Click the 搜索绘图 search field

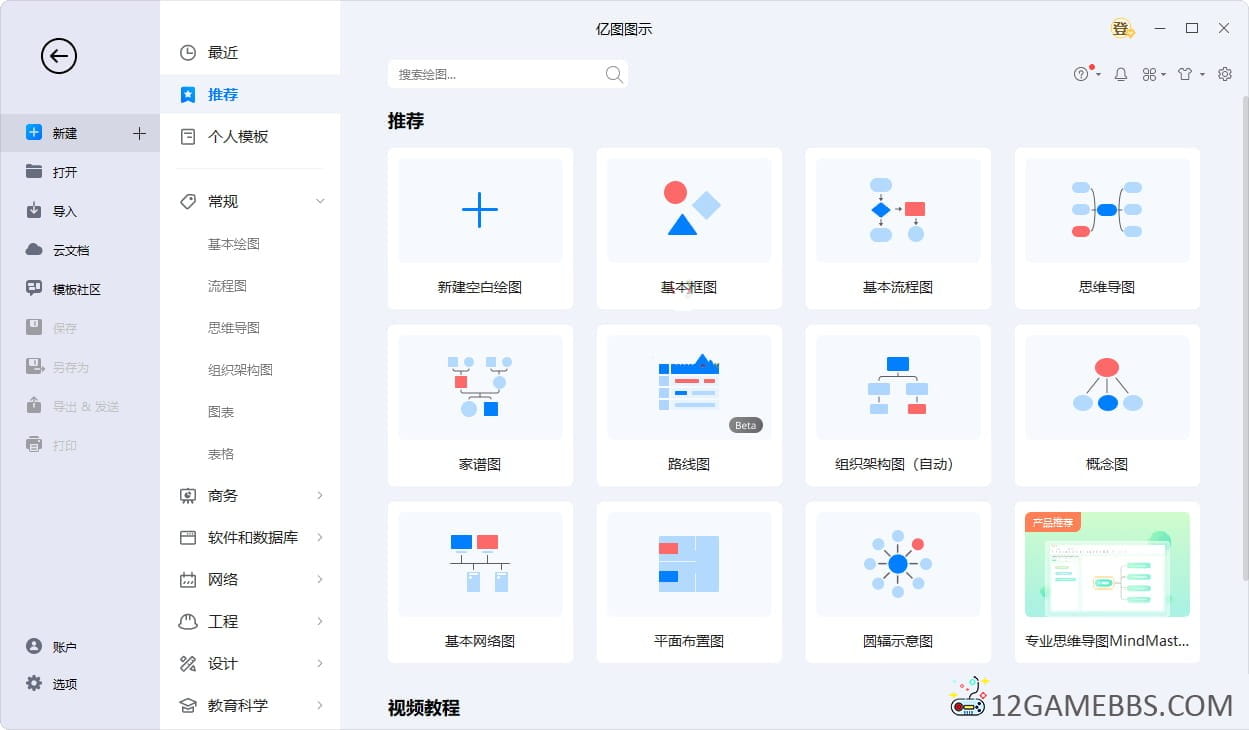tap(495, 74)
